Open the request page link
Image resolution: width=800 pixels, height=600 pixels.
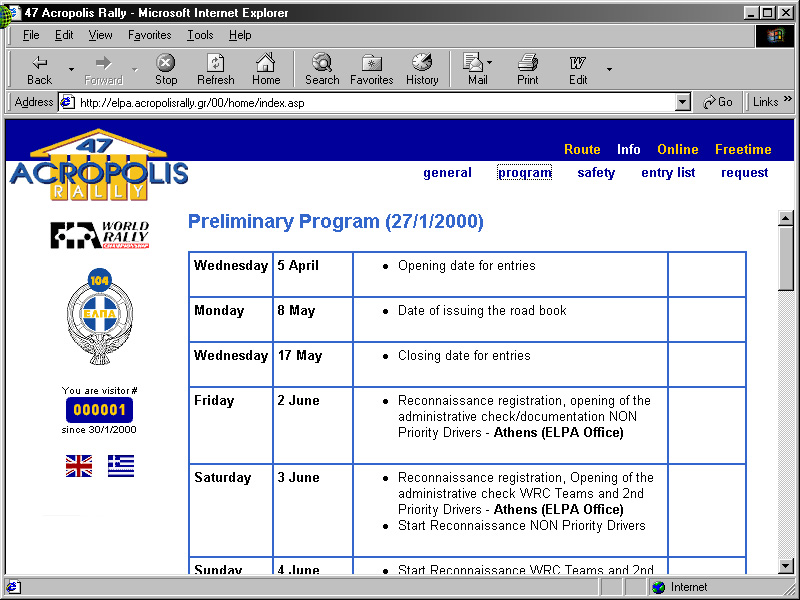tap(744, 173)
